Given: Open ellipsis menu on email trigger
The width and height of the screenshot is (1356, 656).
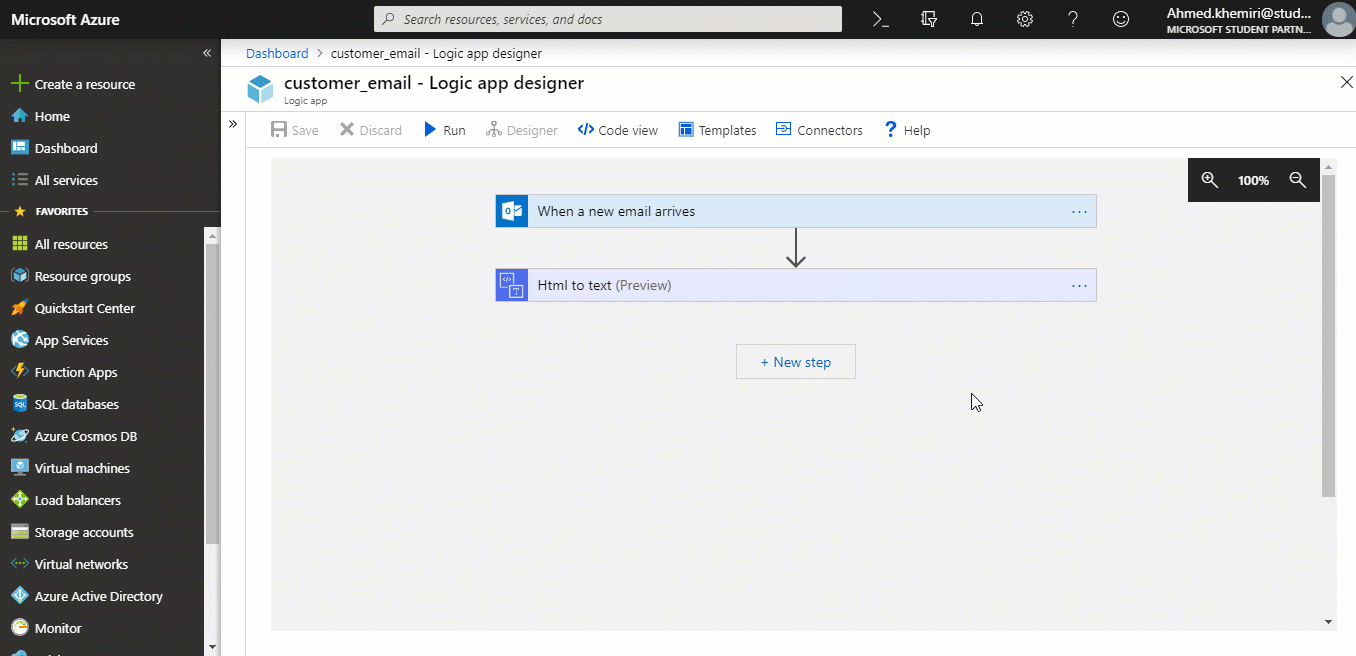Looking at the screenshot, I should pos(1079,211).
